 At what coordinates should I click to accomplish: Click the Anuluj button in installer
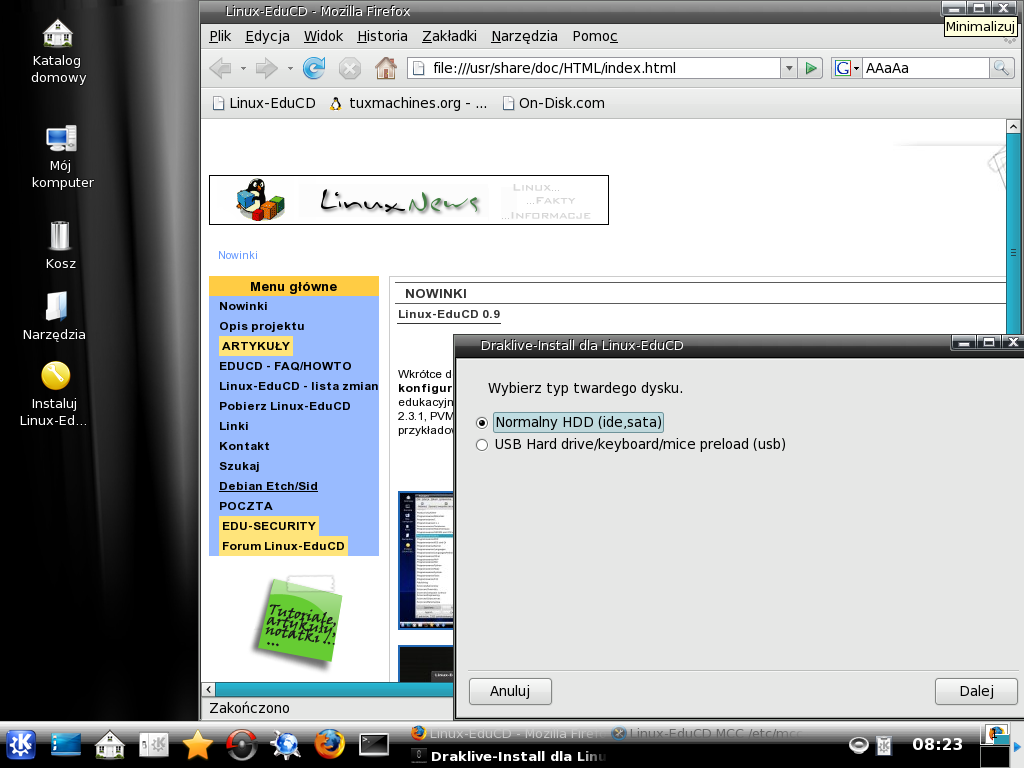[510, 691]
